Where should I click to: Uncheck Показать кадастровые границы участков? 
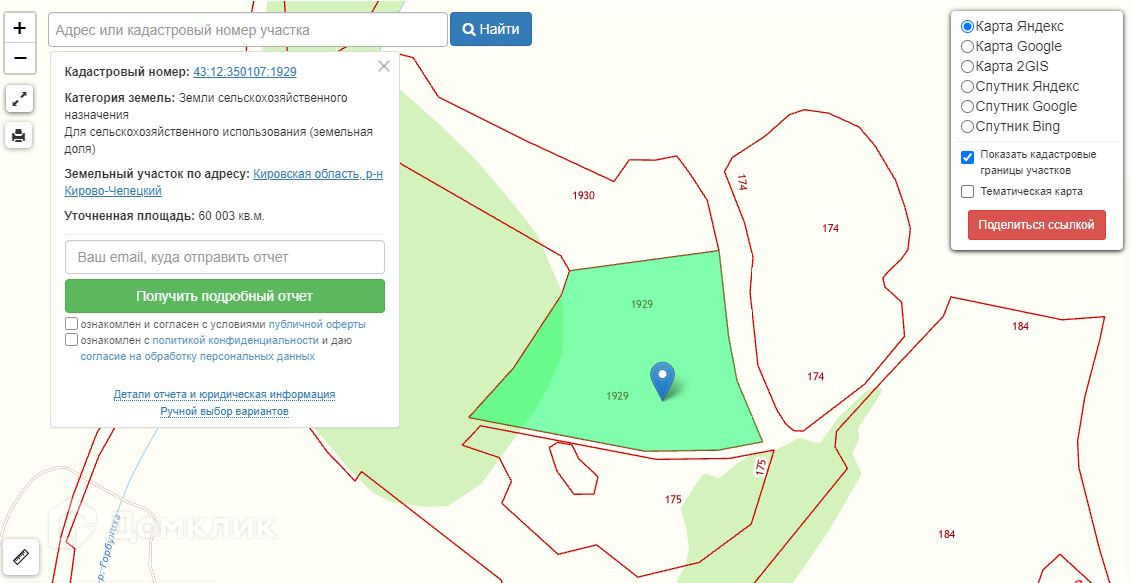click(967, 157)
